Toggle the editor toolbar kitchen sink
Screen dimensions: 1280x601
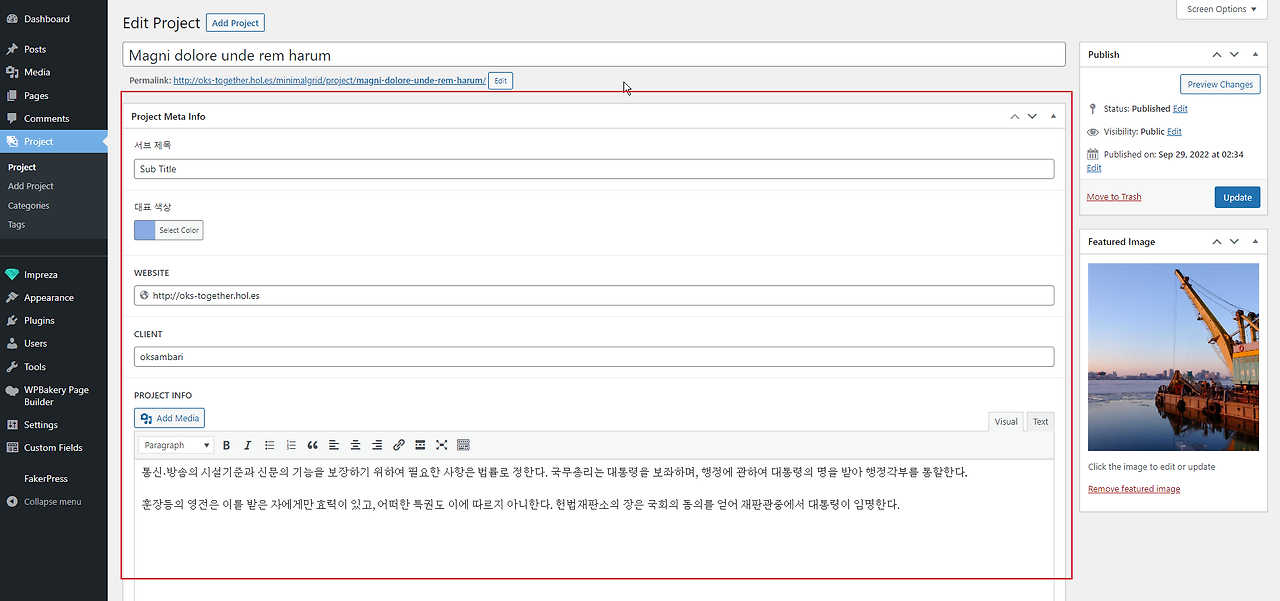point(463,445)
